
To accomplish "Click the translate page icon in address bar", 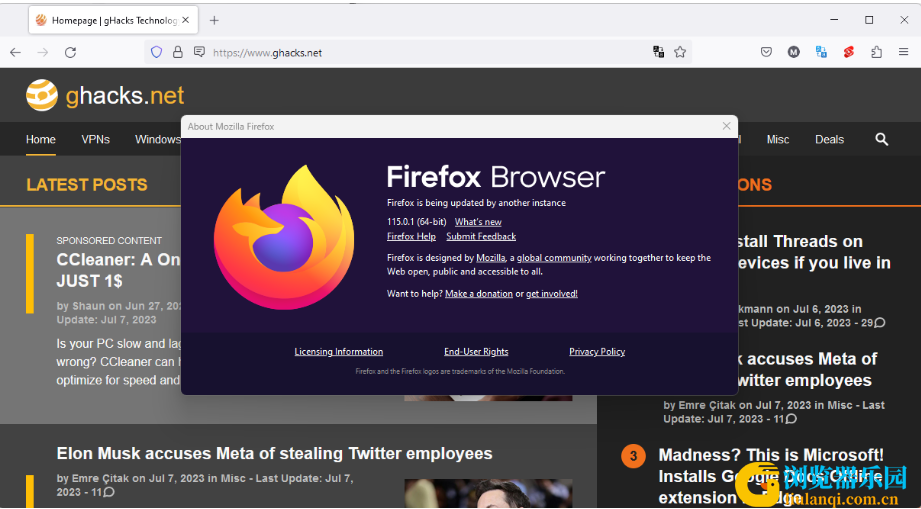I will point(658,52).
